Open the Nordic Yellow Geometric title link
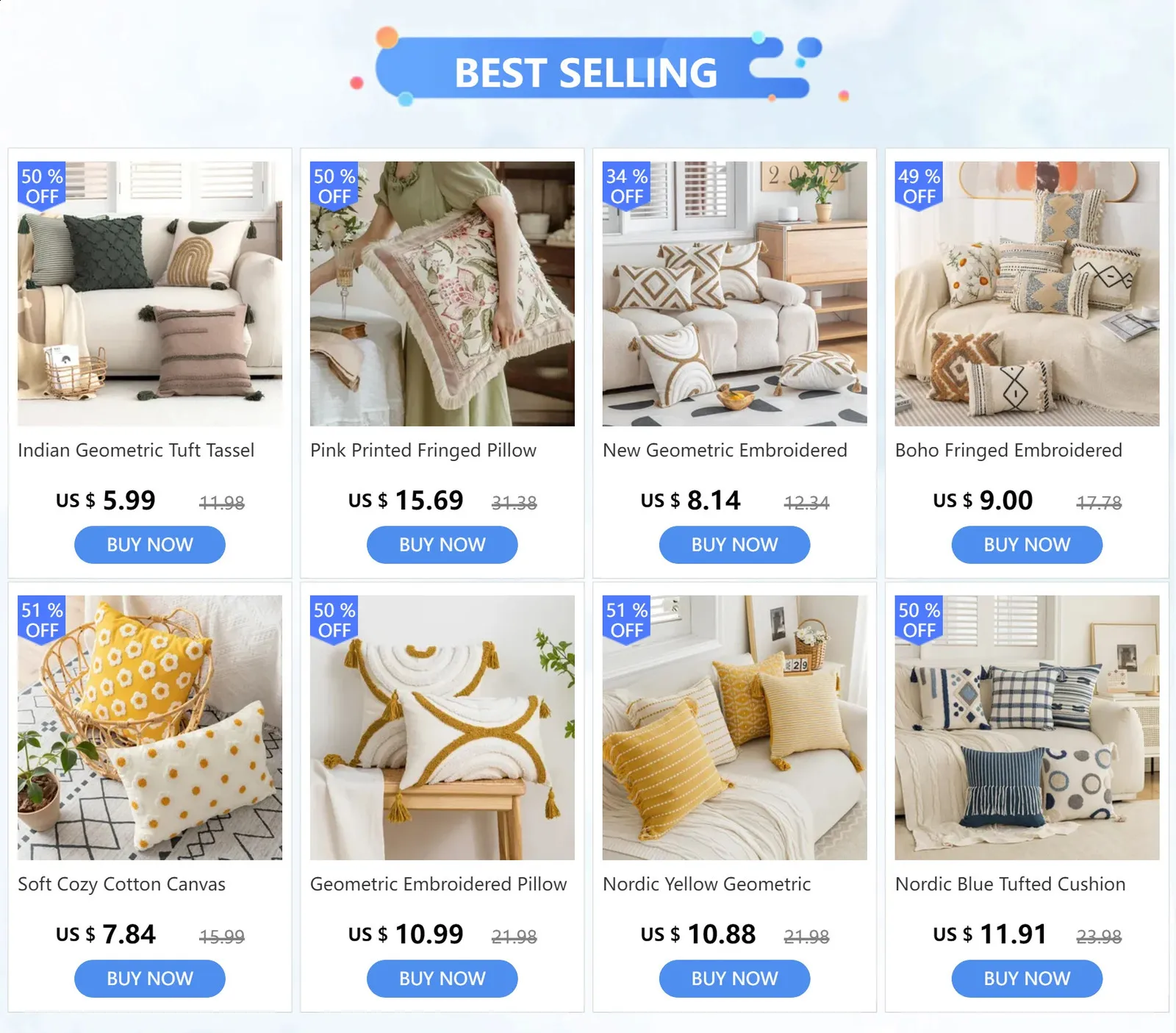Screen dimensions: 1176x1033 tap(706, 884)
